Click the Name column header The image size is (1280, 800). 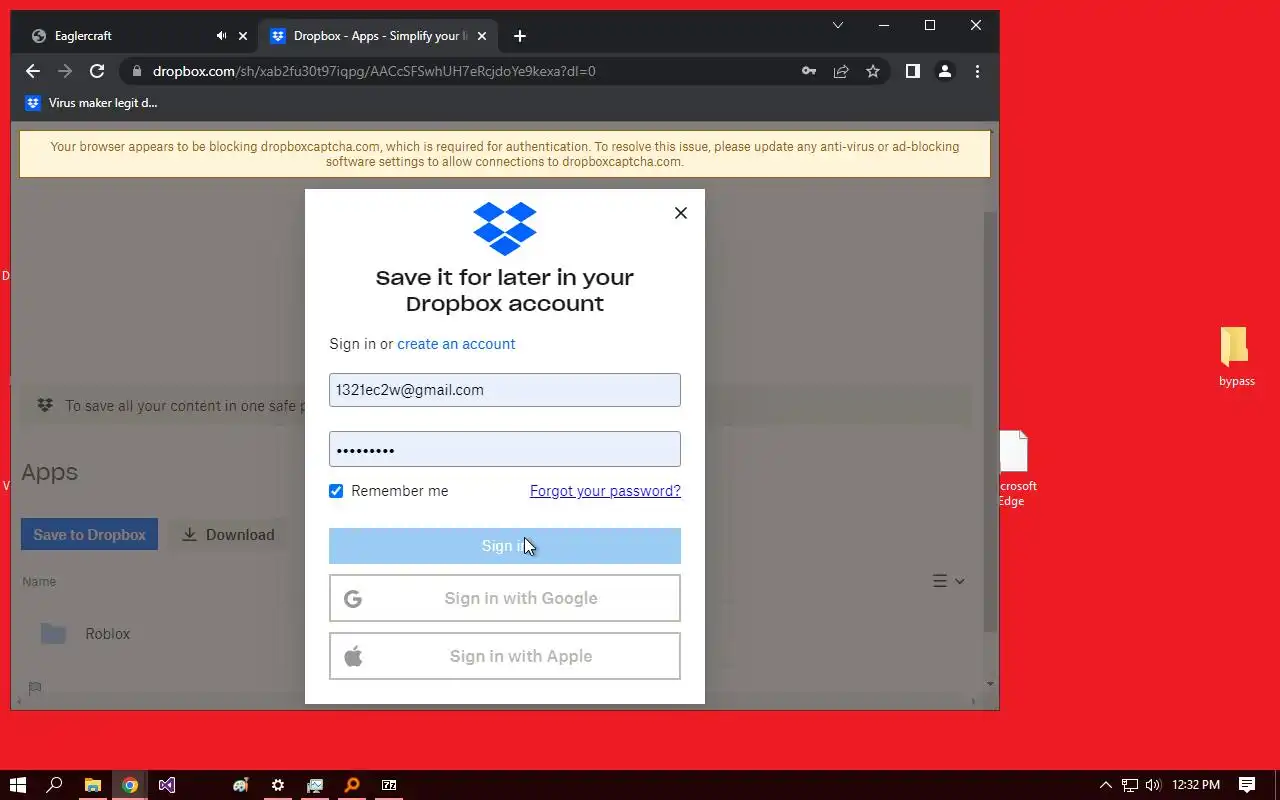(x=39, y=582)
